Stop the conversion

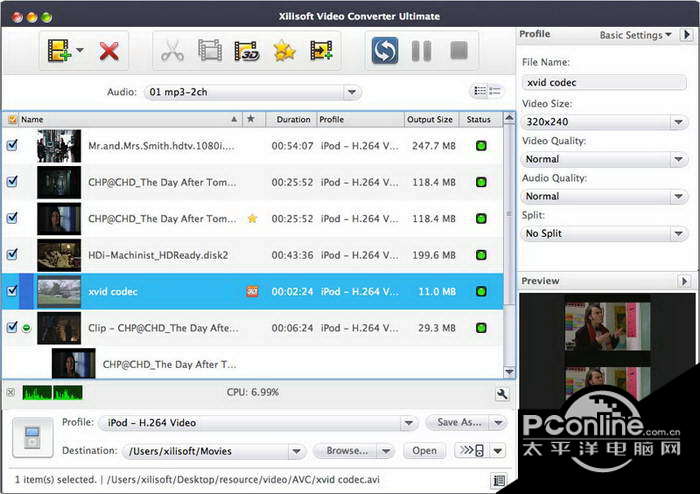(459, 50)
